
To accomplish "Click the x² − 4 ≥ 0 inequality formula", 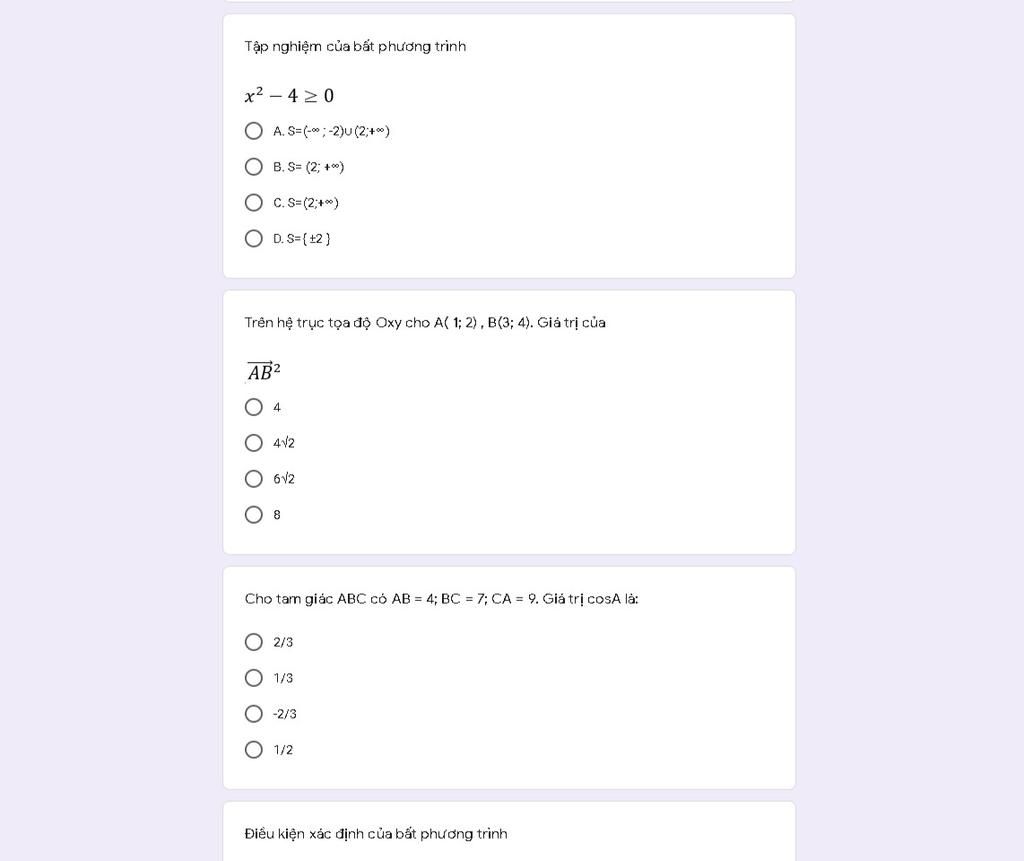I will [289, 95].
